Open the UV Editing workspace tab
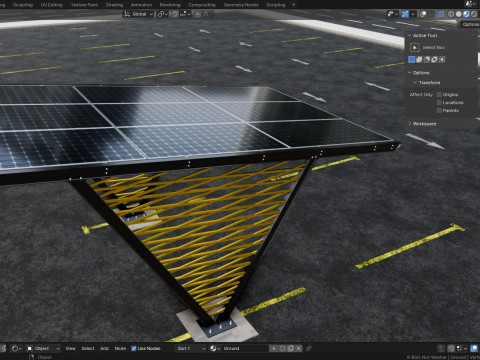 (x=52, y=5)
